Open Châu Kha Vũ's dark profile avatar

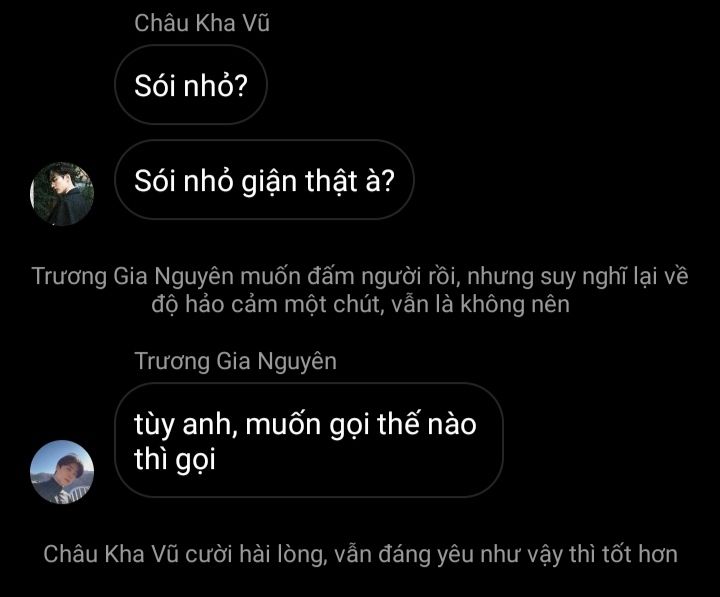tap(62, 194)
